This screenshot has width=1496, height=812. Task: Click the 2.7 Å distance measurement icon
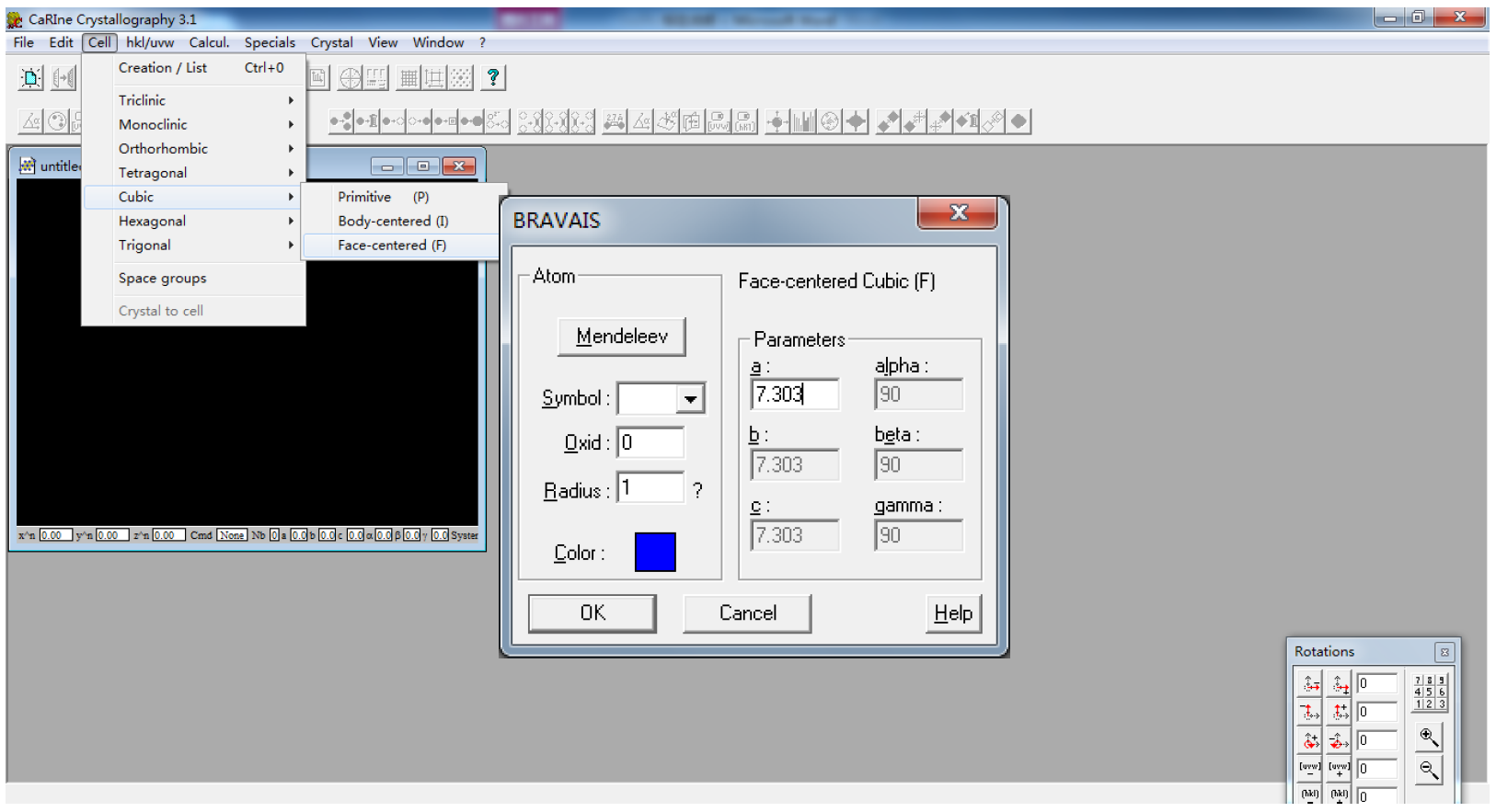point(615,121)
